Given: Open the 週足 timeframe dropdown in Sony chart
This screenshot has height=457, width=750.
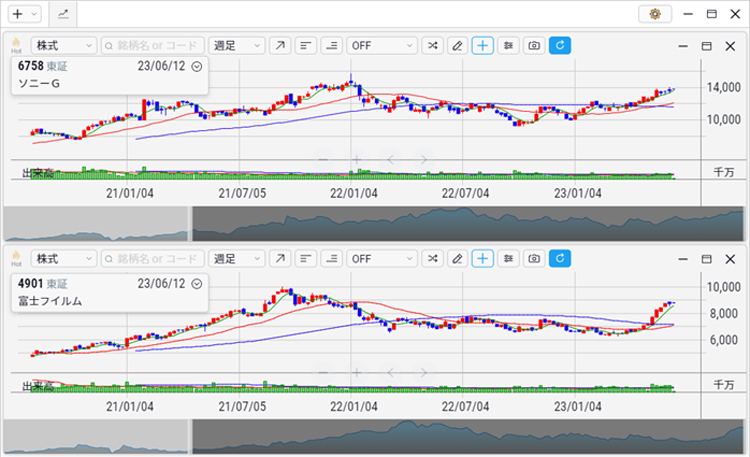Looking at the screenshot, I should [237, 46].
